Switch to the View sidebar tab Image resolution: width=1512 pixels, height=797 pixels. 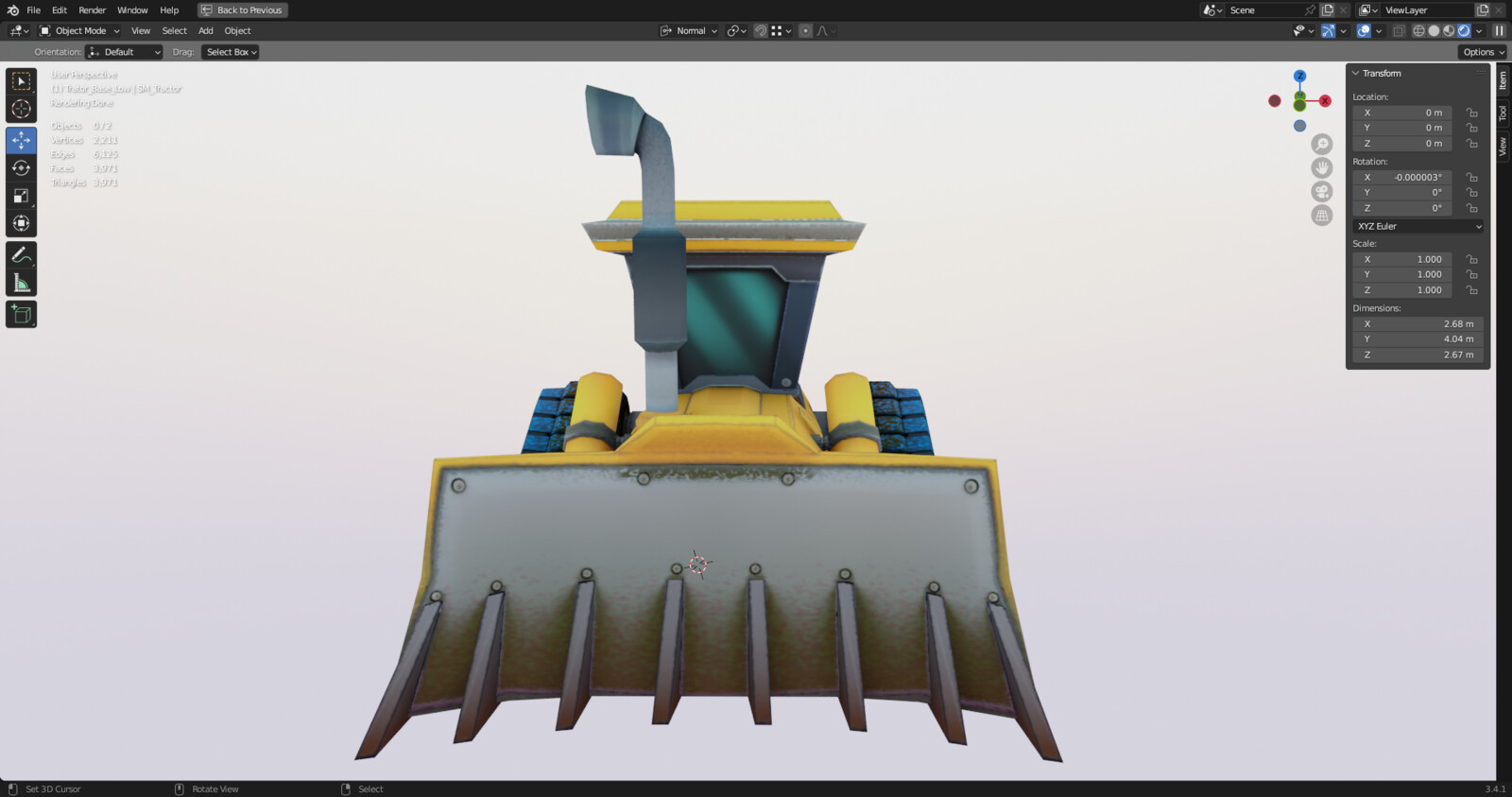pos(1503,147)
